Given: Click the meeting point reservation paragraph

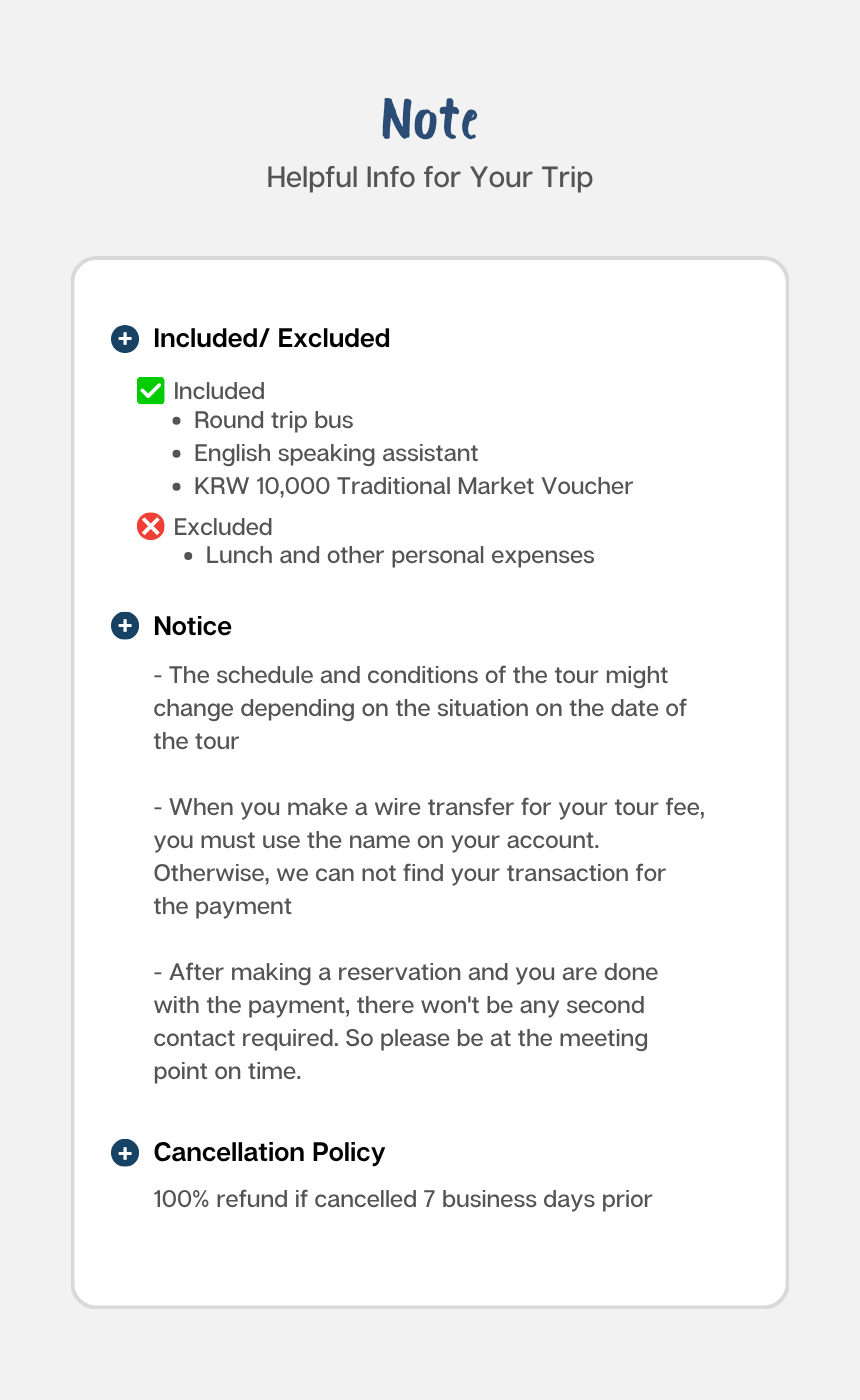Looking at the screenshot, I should coord(405,1021).
